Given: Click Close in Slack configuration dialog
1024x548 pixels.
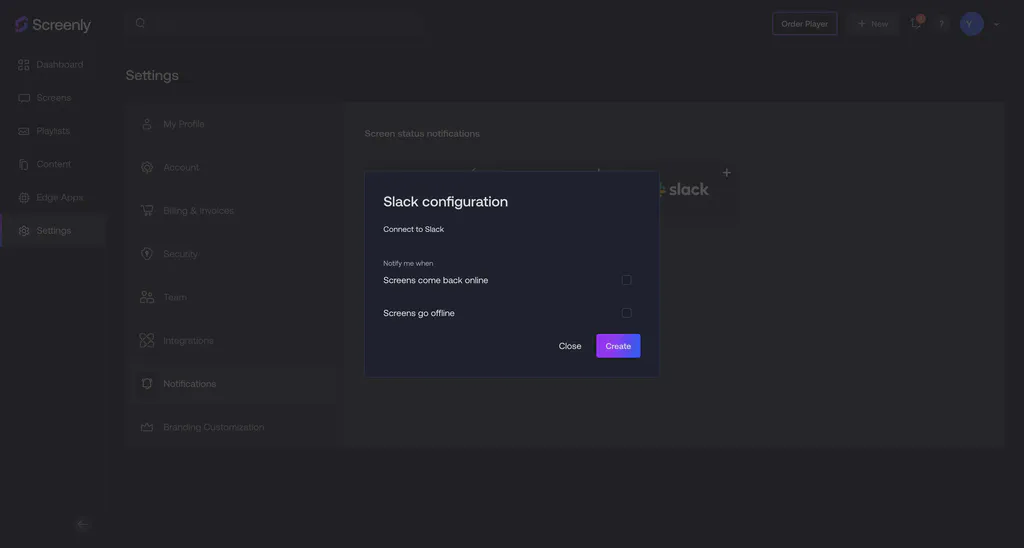Looking at the screenshot, I should tap(569, 346).
